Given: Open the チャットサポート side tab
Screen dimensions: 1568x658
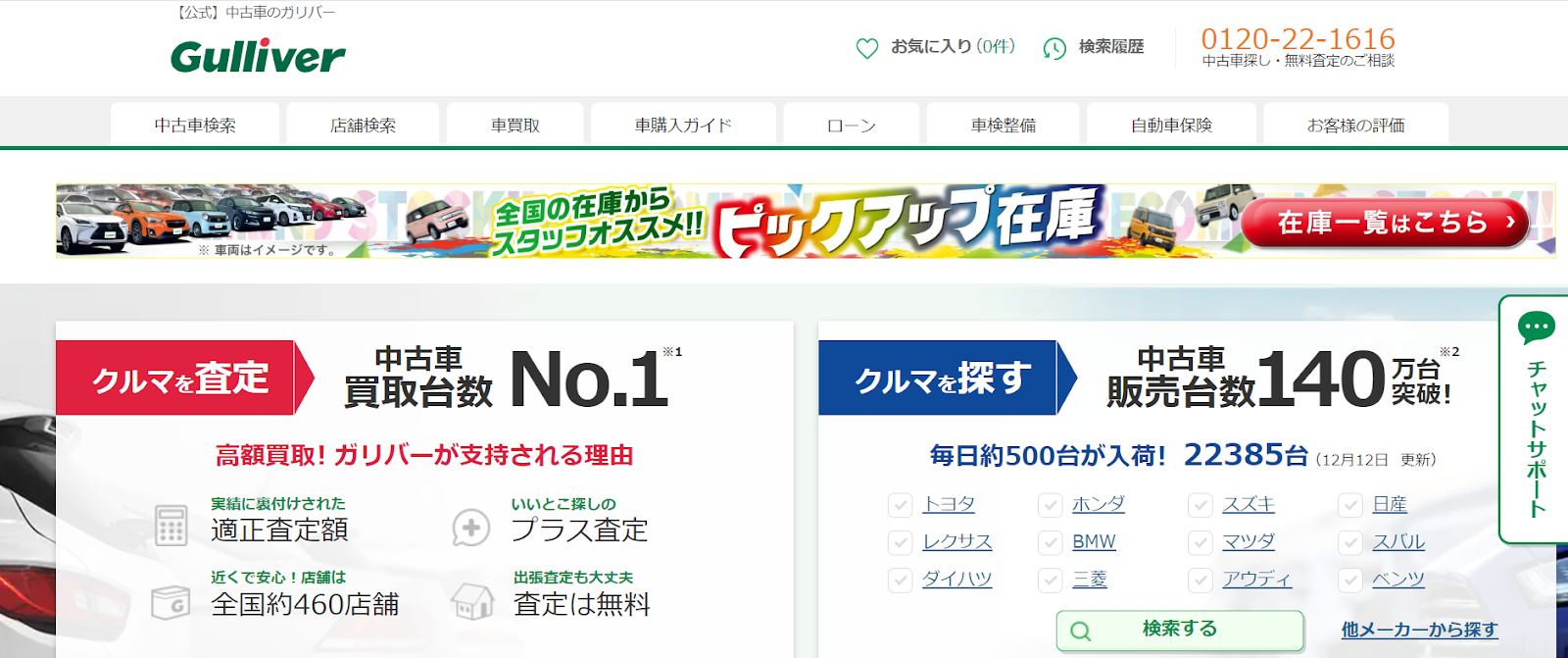Looking at the screenshot, I should click(1535, 420).
